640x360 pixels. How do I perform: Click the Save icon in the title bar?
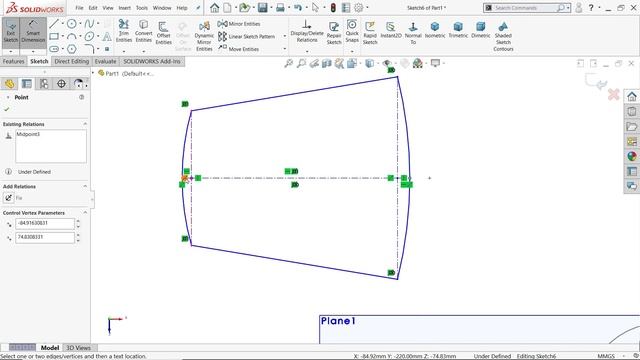click(x=262, y=8)
